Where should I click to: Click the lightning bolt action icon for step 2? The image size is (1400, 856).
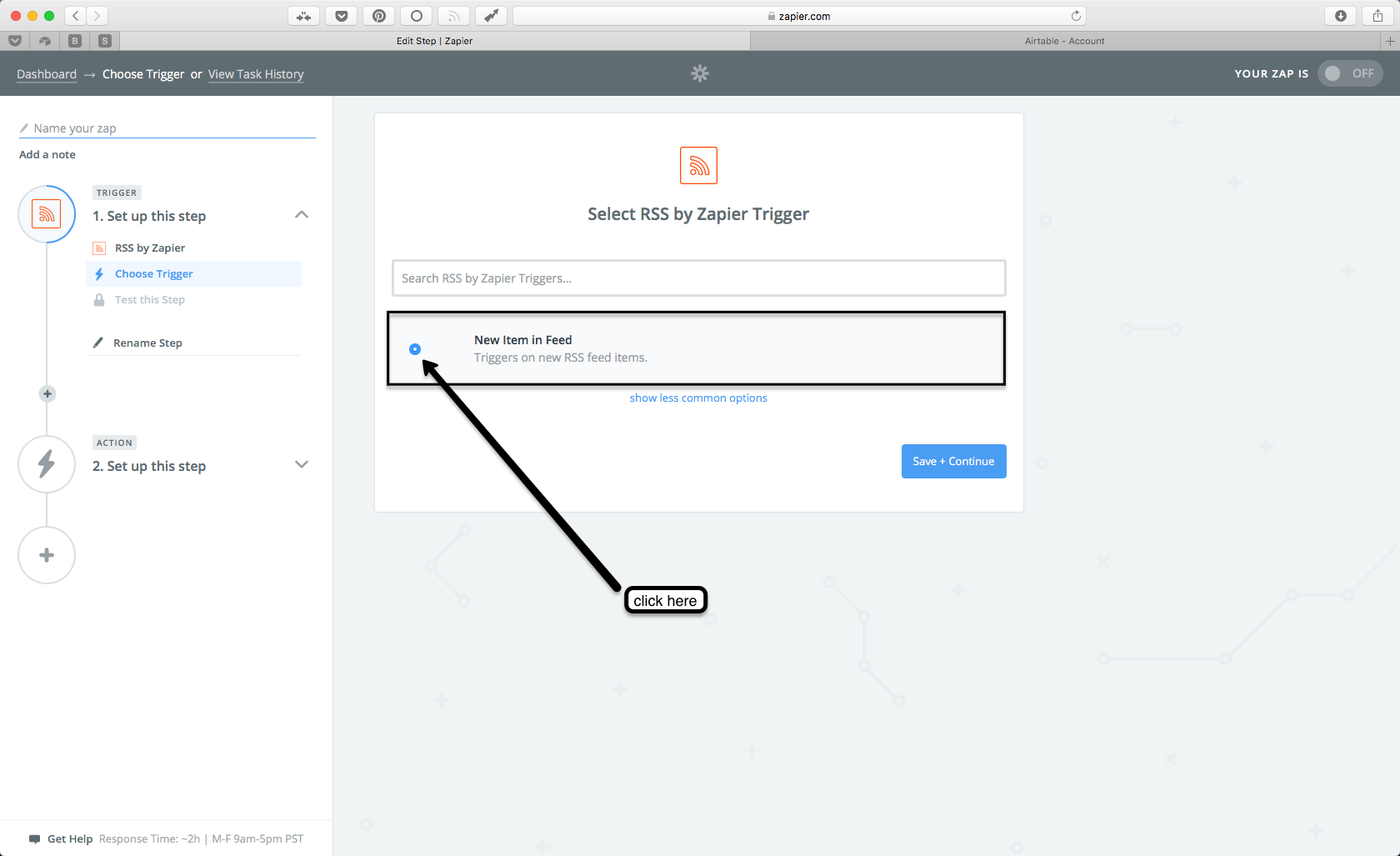pyautogui.click(x=47, y=464)
